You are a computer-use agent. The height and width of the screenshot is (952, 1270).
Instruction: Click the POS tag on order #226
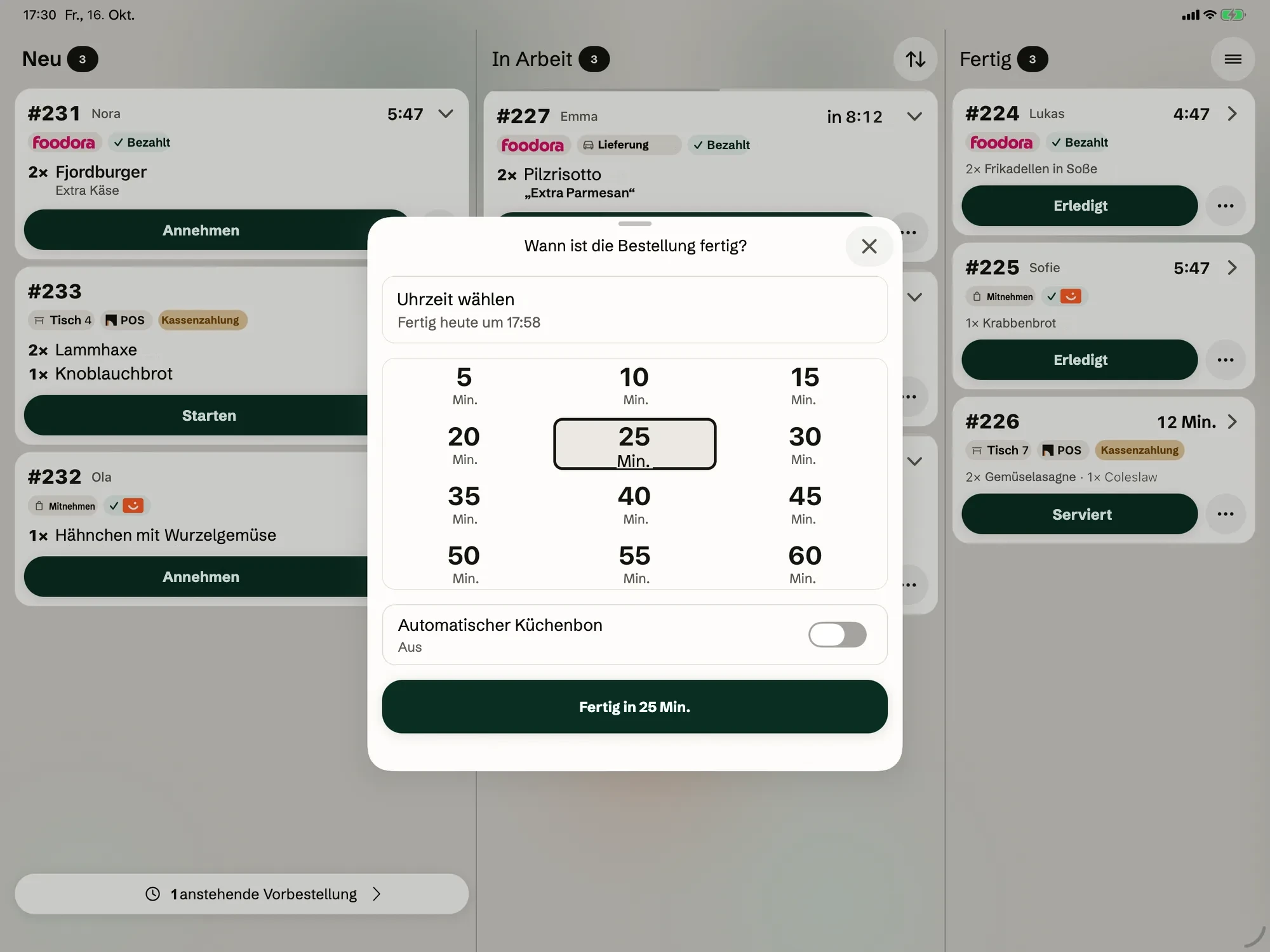(1062, 450)
